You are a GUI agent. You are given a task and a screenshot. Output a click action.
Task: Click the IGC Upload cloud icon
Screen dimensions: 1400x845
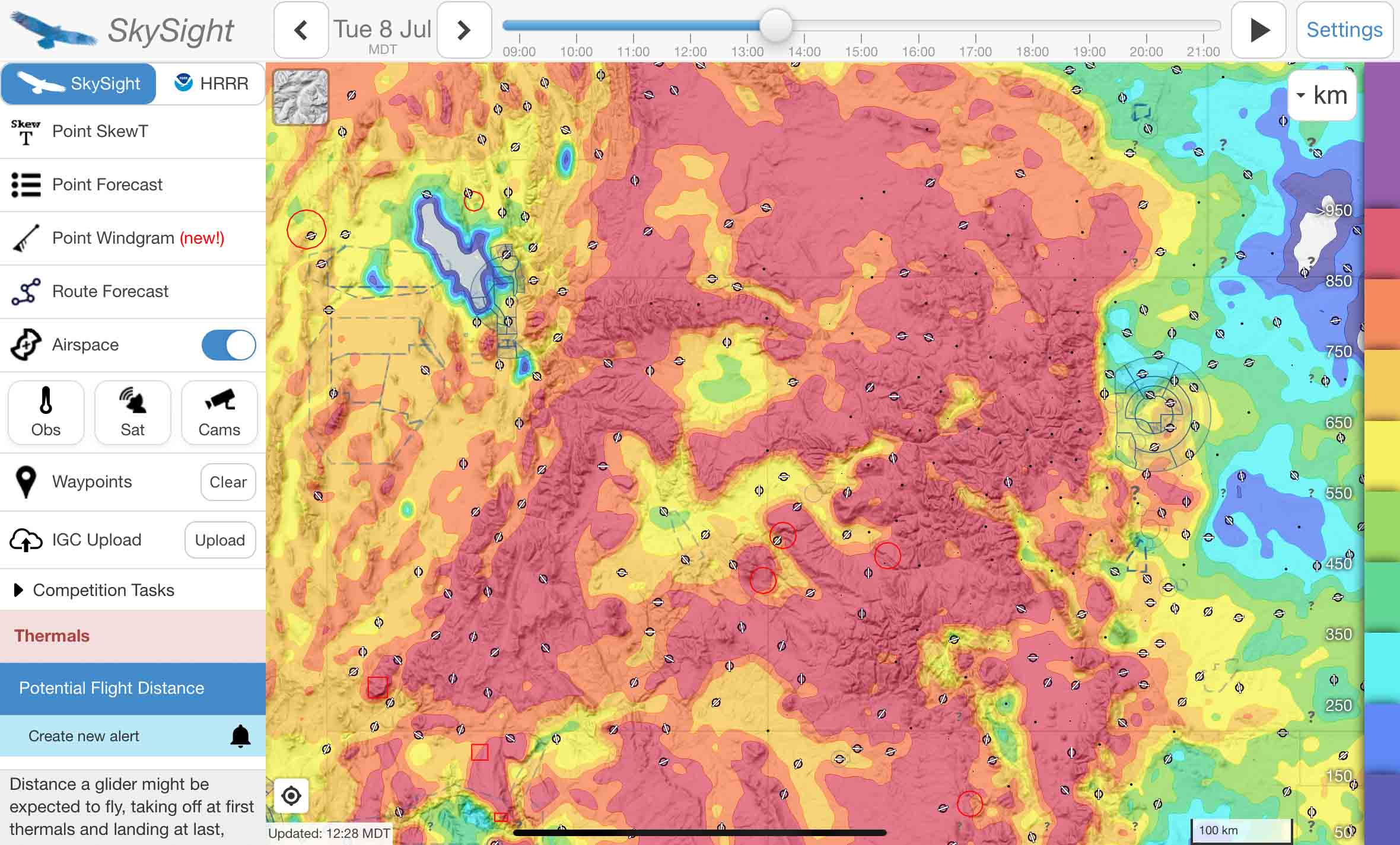26,540
